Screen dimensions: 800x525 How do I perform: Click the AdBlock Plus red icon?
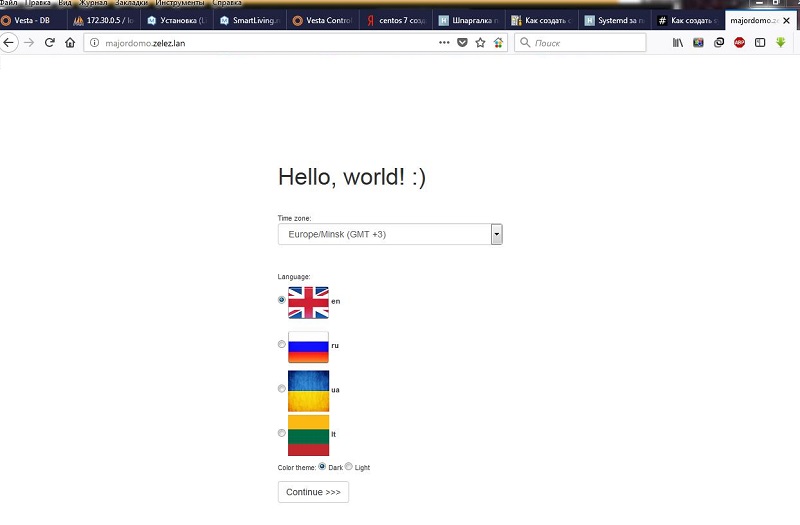tap(739, 43)
